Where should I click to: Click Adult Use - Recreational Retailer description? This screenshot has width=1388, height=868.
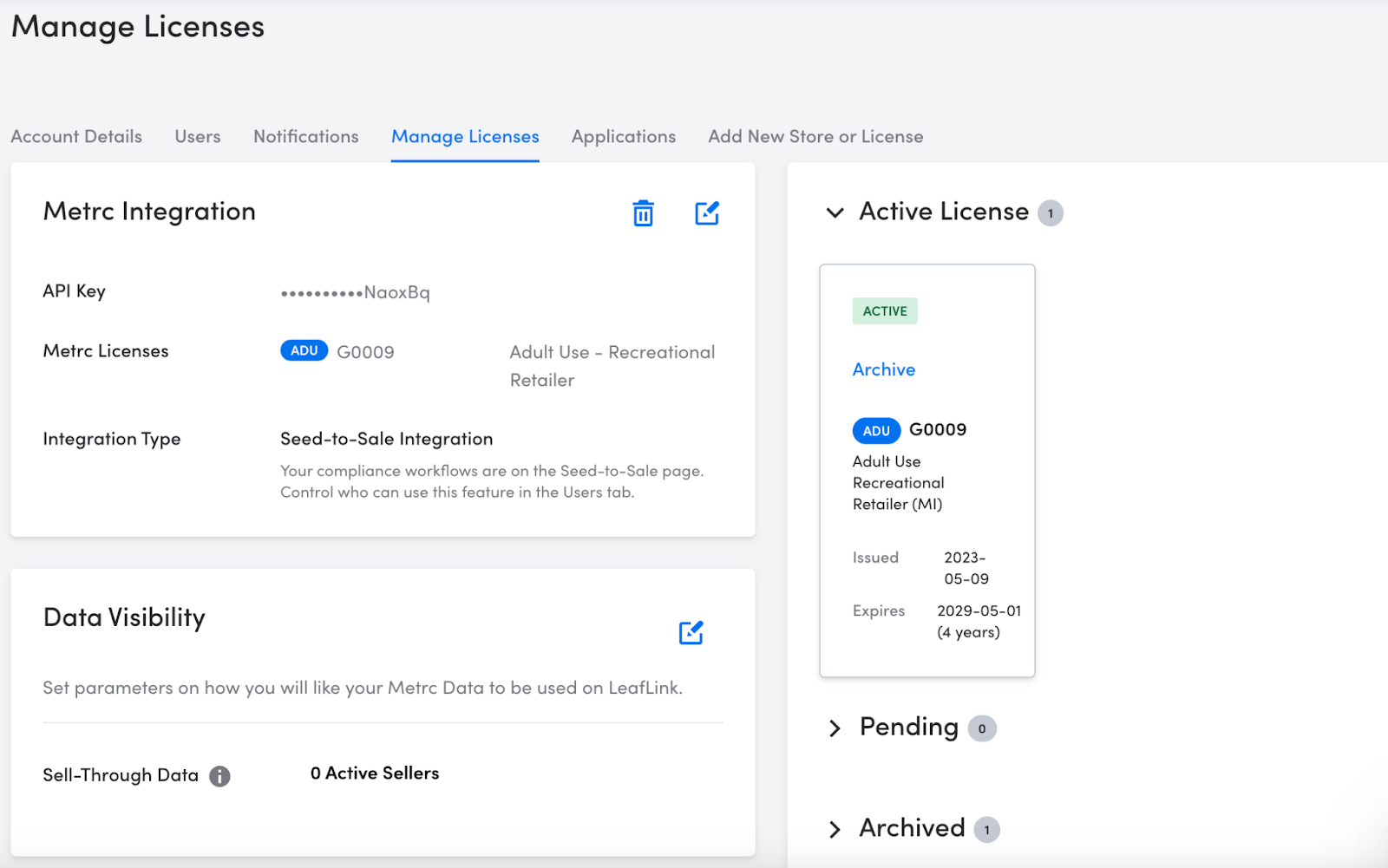pyautogui.click(x=612, y=366)
